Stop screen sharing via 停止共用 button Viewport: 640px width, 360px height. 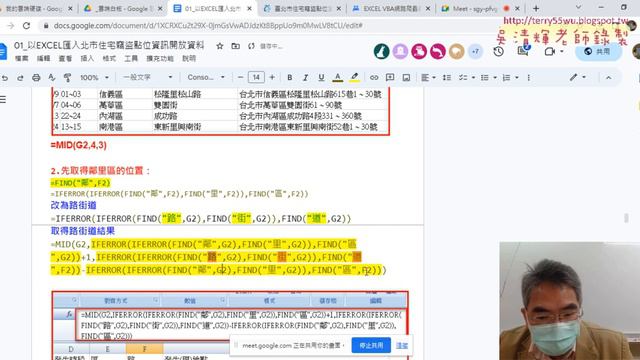pyautogui.click(x=371, y=345)
